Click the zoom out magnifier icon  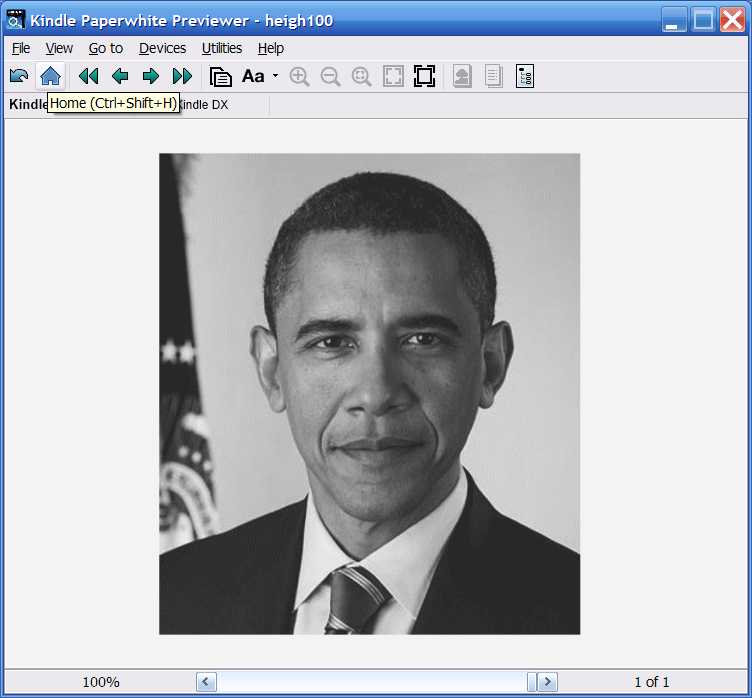pyautogui.click(x=330, y=76)
